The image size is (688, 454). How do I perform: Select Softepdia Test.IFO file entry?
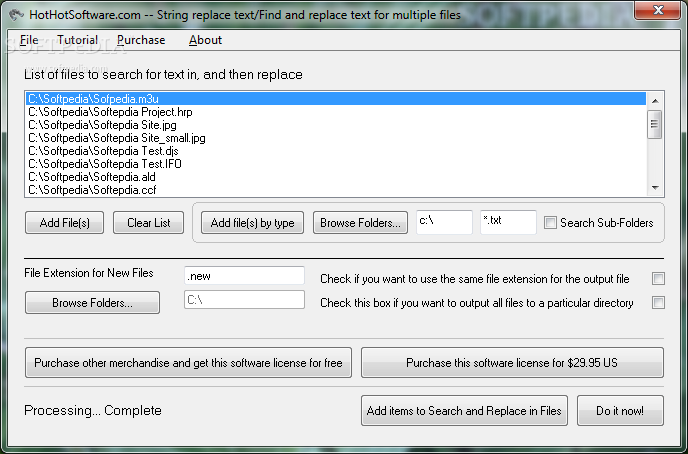pos(336,164)
